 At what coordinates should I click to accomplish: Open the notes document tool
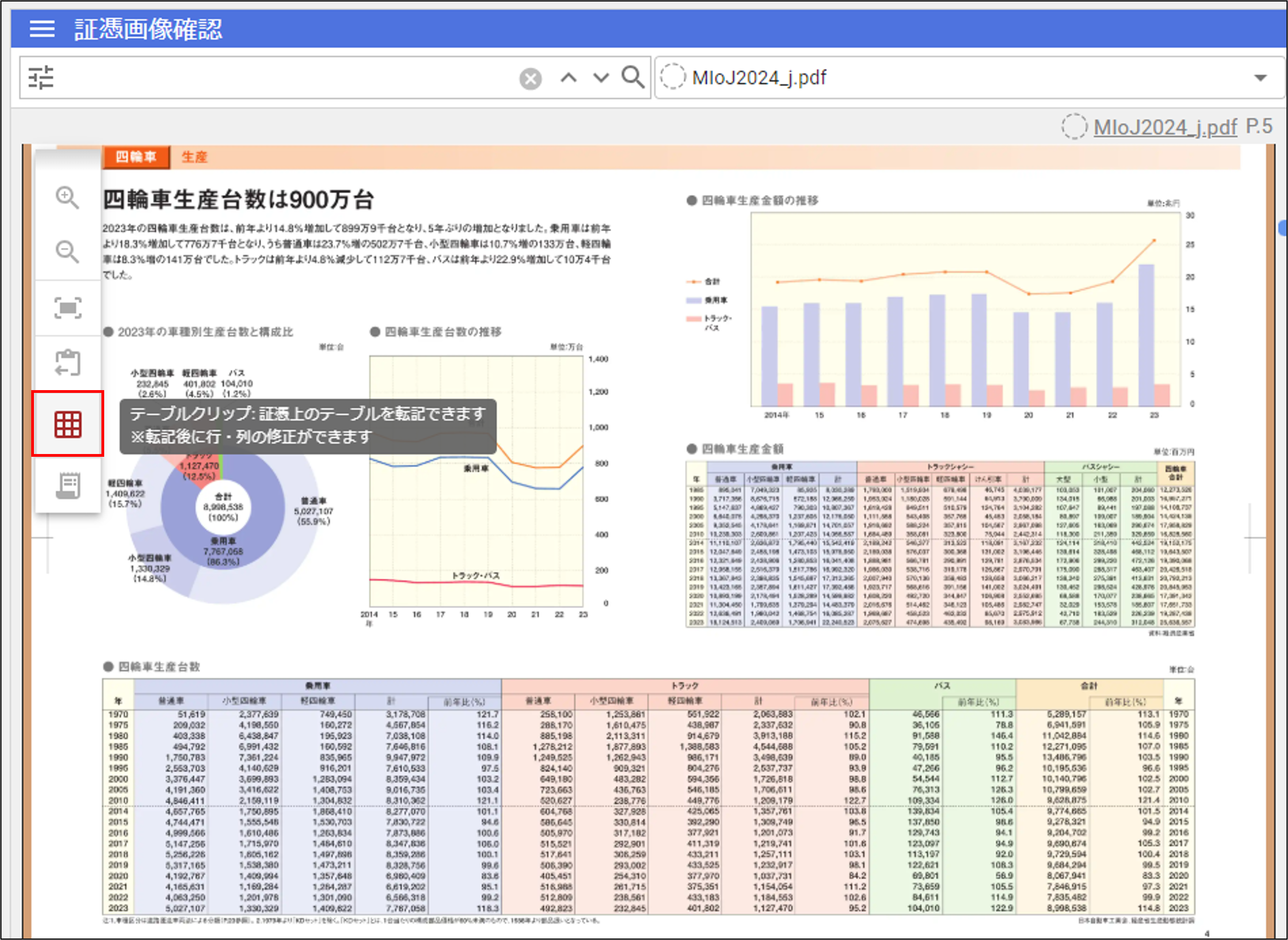68,485
